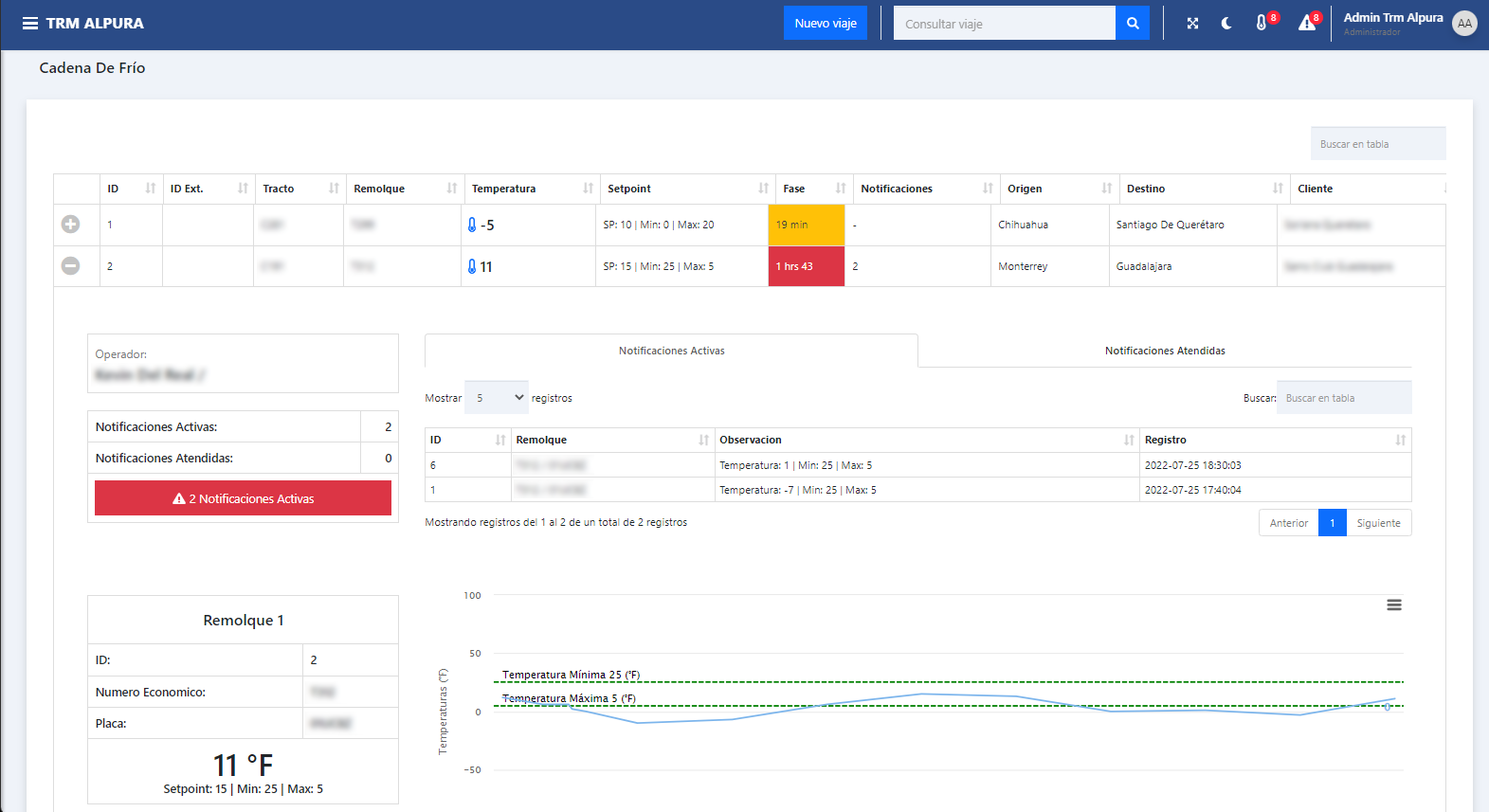The height and width of the screenshot is (812, 1489).
Task: Go to Siguiente page
Action: 1378,523
